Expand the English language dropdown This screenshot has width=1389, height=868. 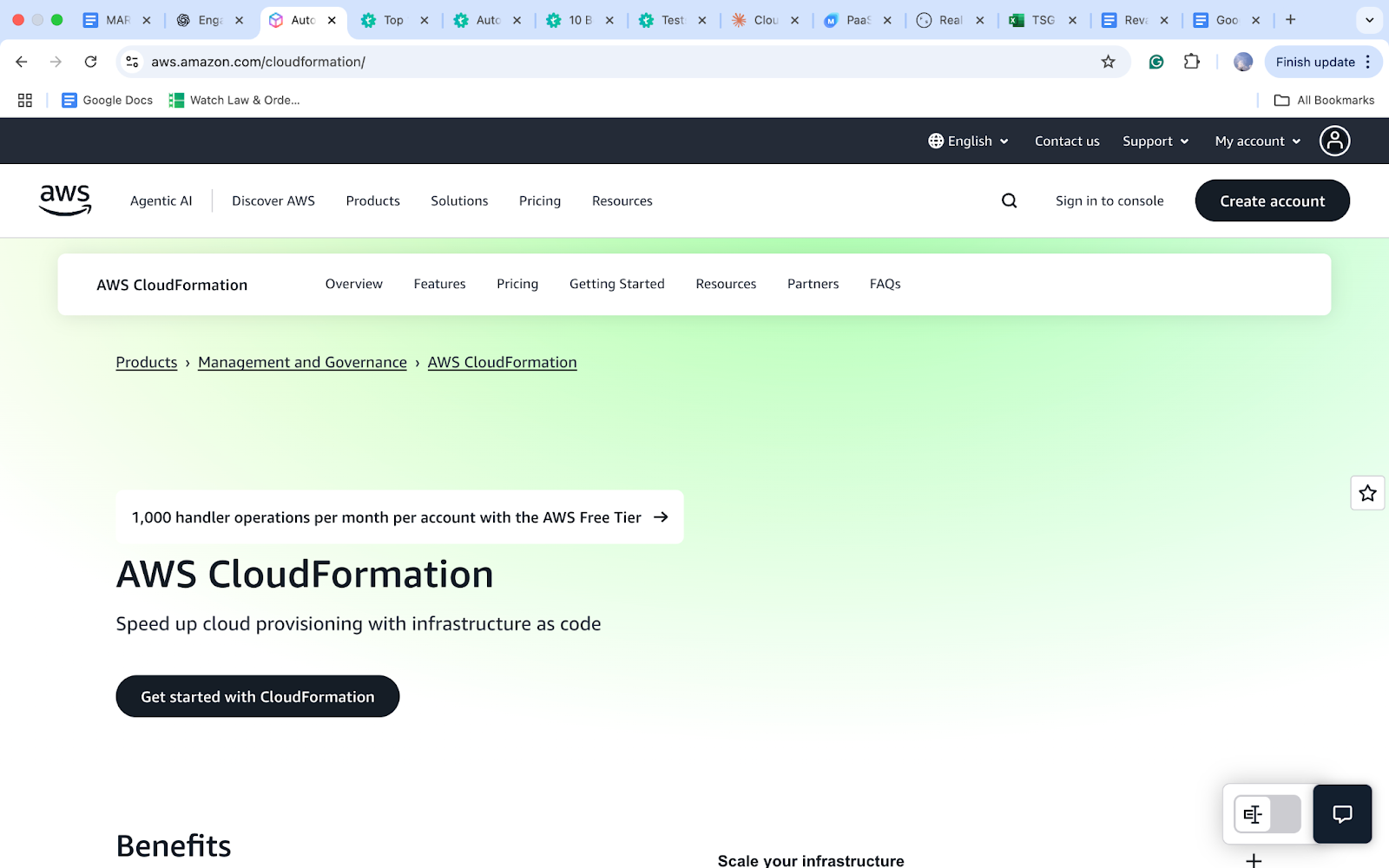tap(968, 141)
